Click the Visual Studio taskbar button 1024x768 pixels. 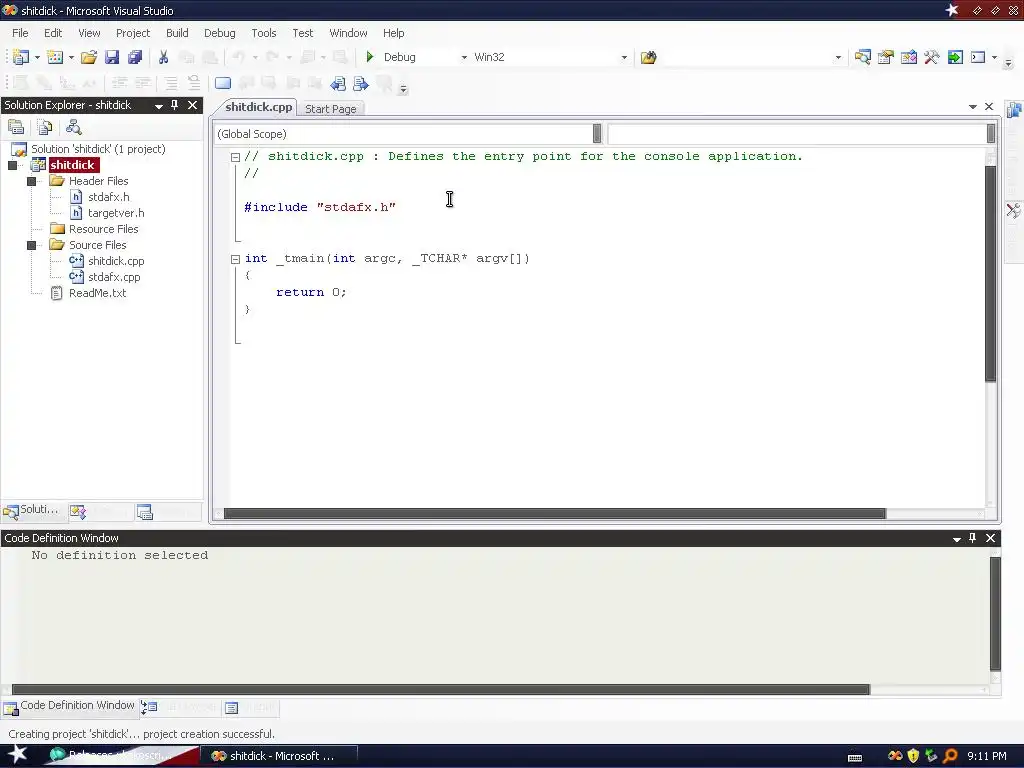[279, 756]
